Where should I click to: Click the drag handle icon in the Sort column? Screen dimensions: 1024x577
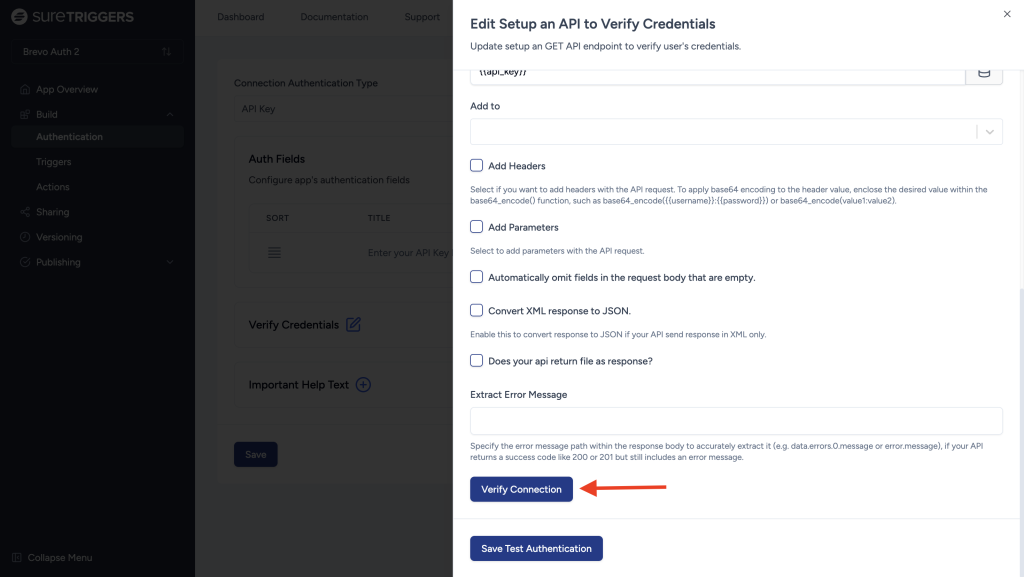tap(274, 253)
